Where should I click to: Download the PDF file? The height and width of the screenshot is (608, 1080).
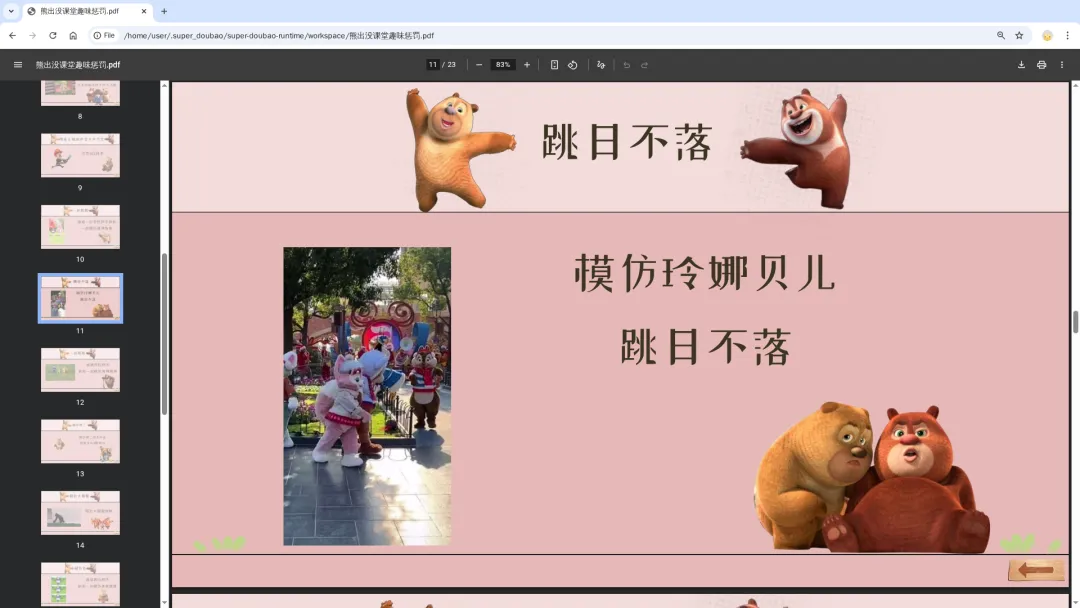(x=1021, y=65)
